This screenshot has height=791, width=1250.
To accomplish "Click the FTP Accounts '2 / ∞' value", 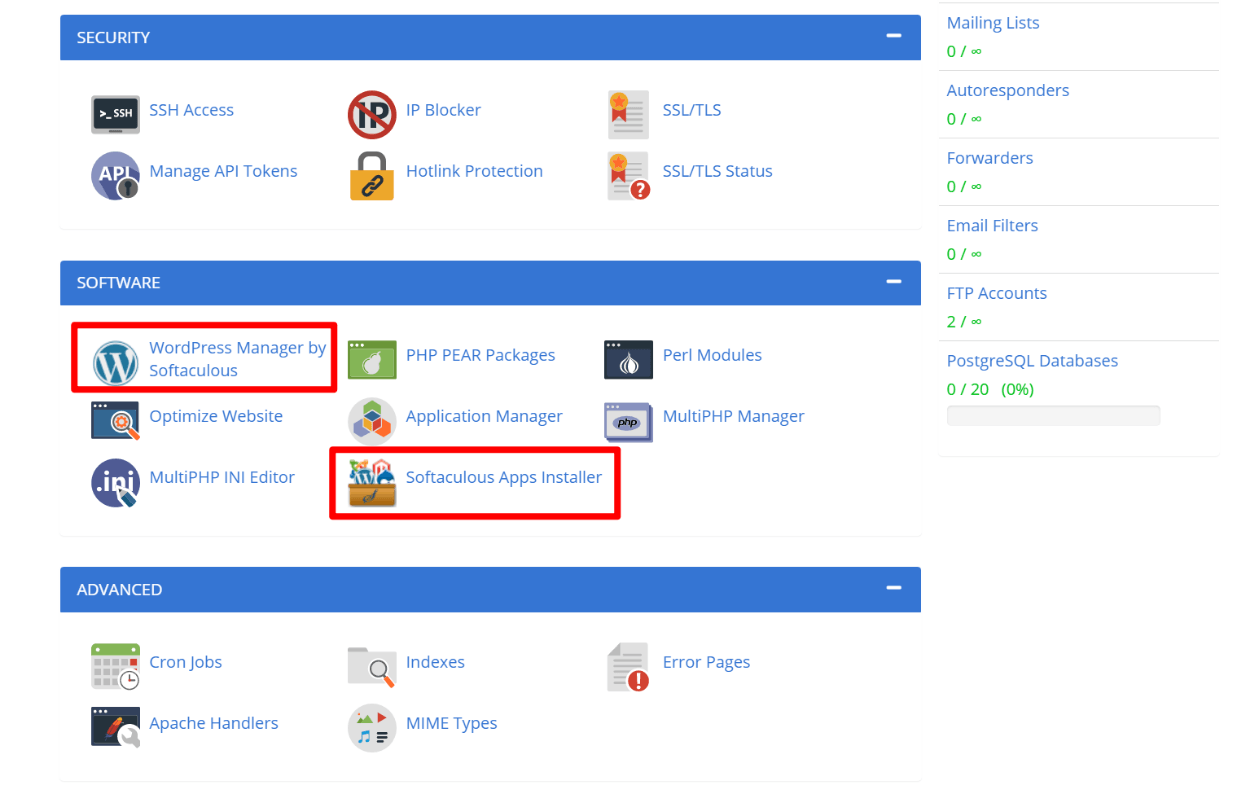I will (x=964, y=321).
